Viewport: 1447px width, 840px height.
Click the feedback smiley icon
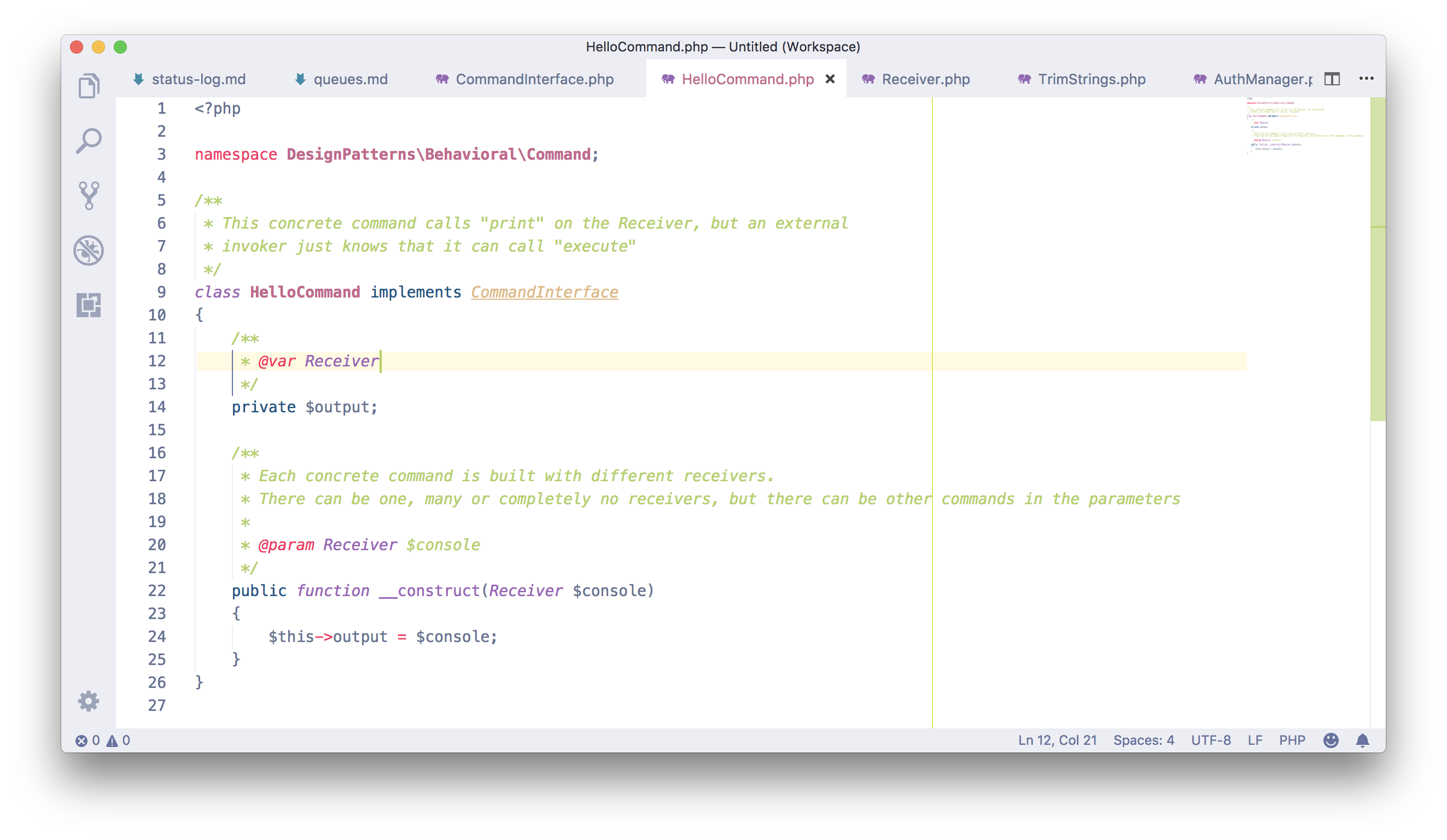click(x=1331, y=740)
